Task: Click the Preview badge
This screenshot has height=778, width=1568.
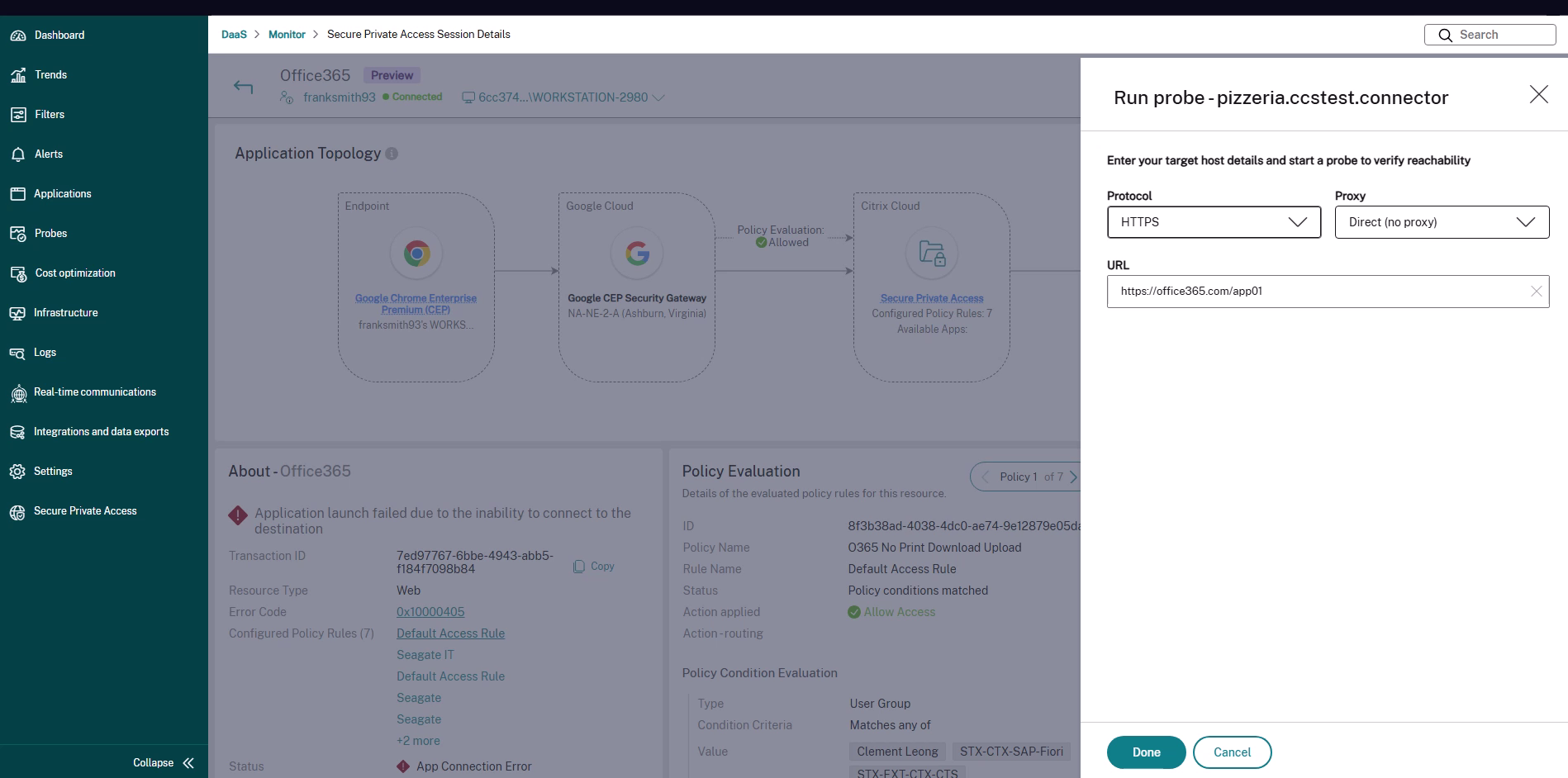Action: [x=392, y=75]
